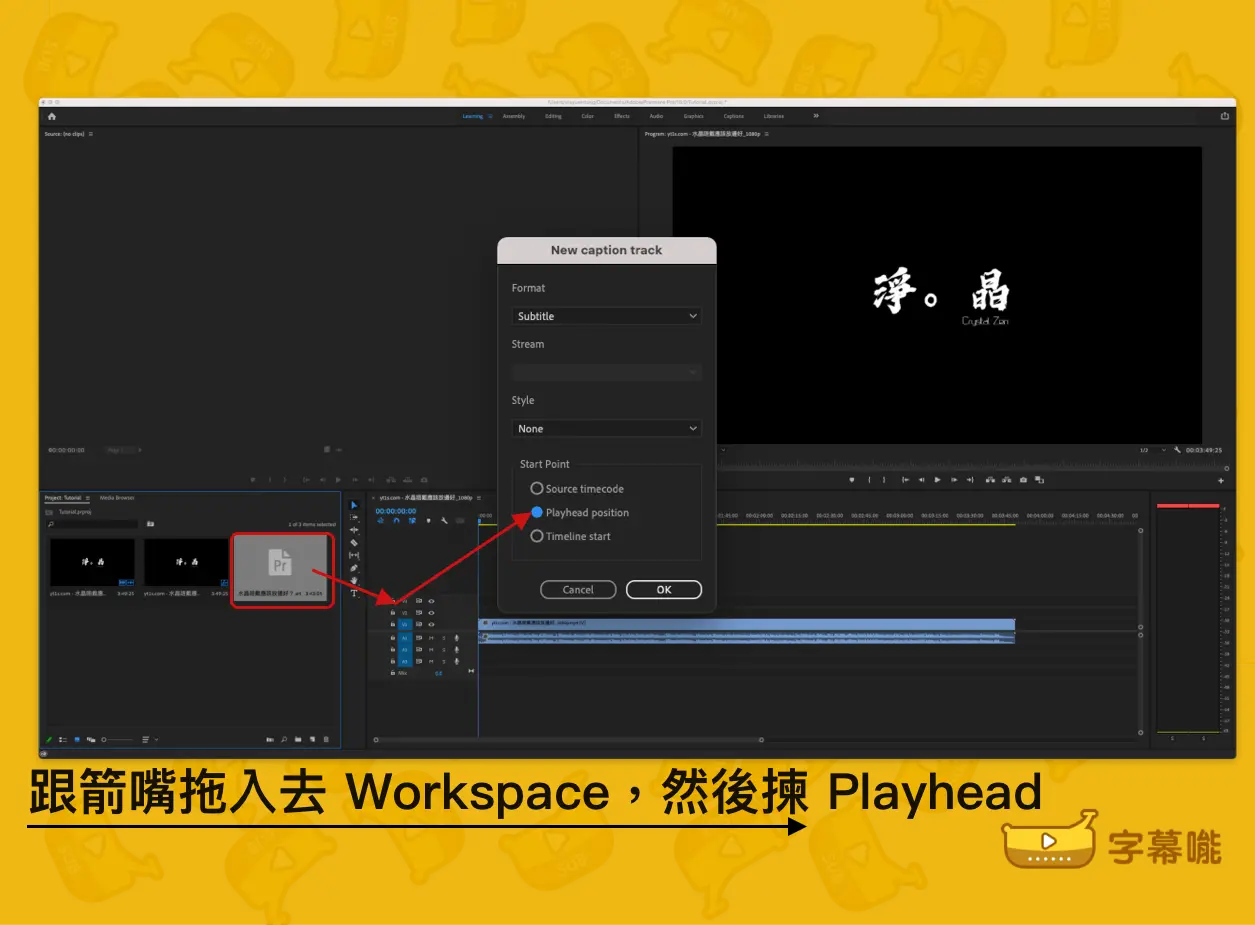Click the Export Frame camera icon
1255x925 pixels.
coord(1022,480)
